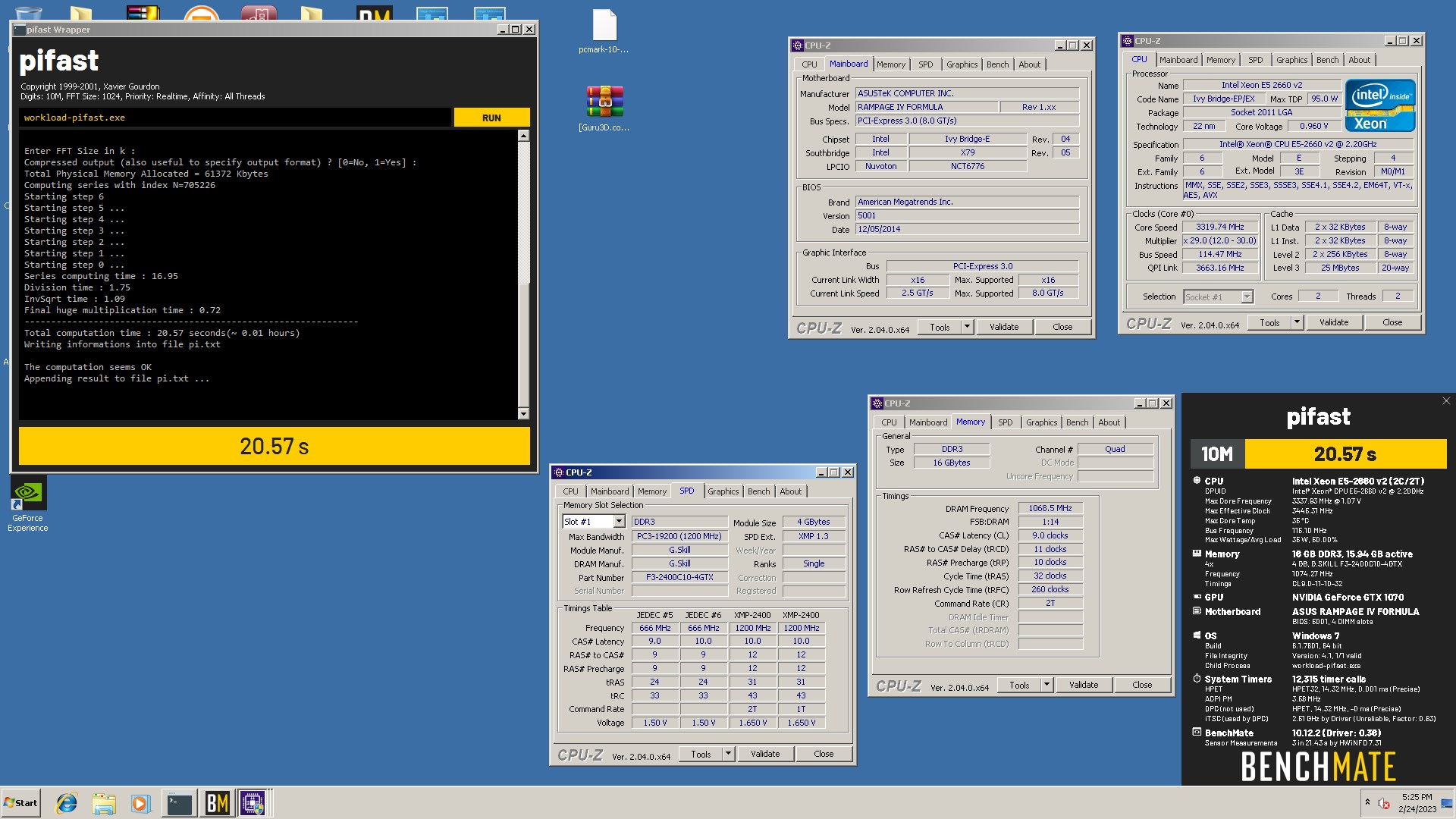Expand Tools arrow in SPD CPU-Z window
Screen dimensions: 1456x819
[x=727, y=754]
